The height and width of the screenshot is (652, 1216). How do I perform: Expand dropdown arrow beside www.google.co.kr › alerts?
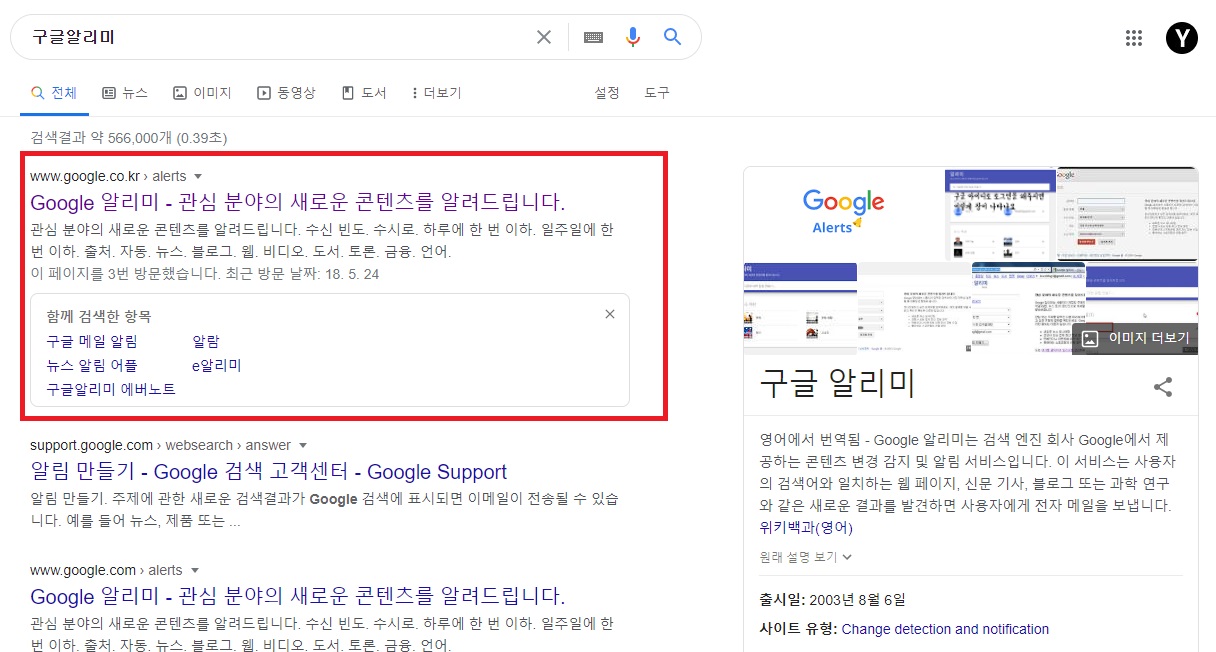[x=198, y=177]
